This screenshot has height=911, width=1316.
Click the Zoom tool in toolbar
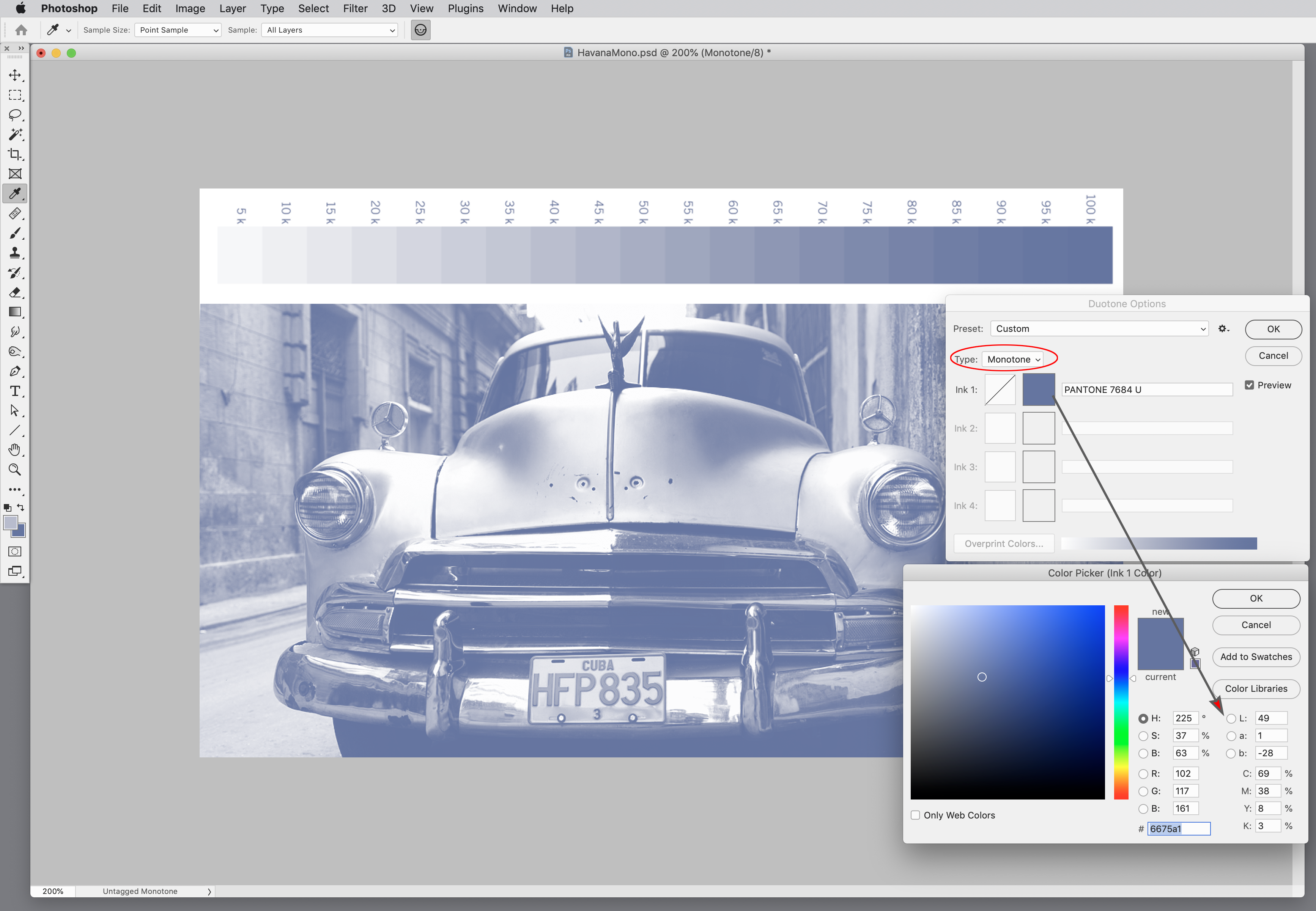pos(14,469)
